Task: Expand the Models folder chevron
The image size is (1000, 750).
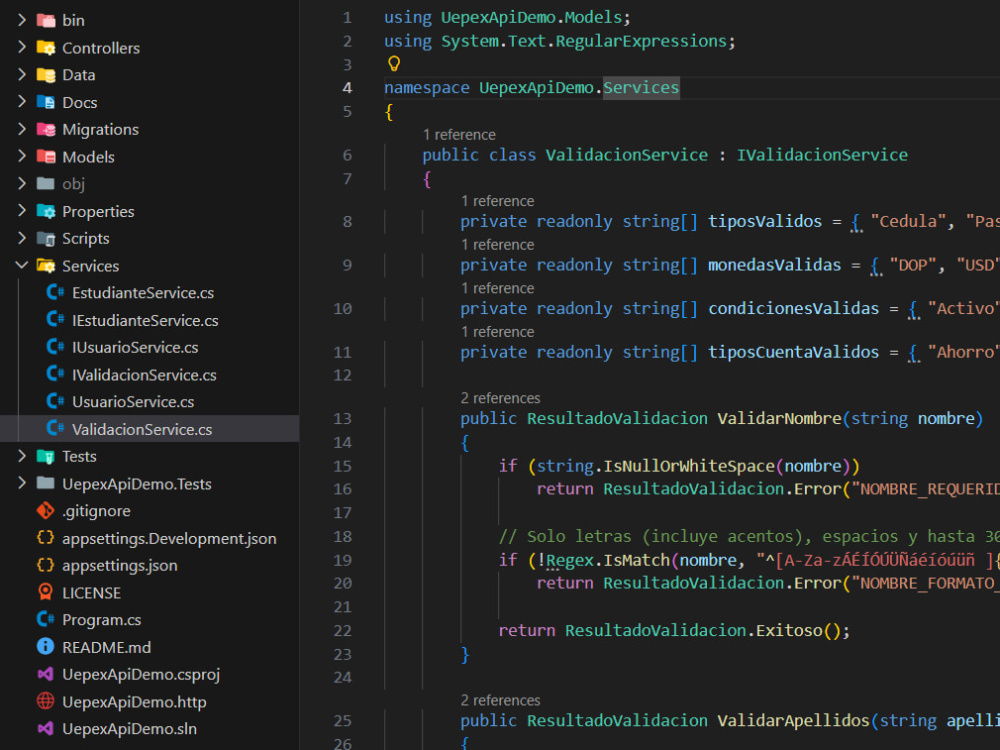Action: (x=22, y=156)
